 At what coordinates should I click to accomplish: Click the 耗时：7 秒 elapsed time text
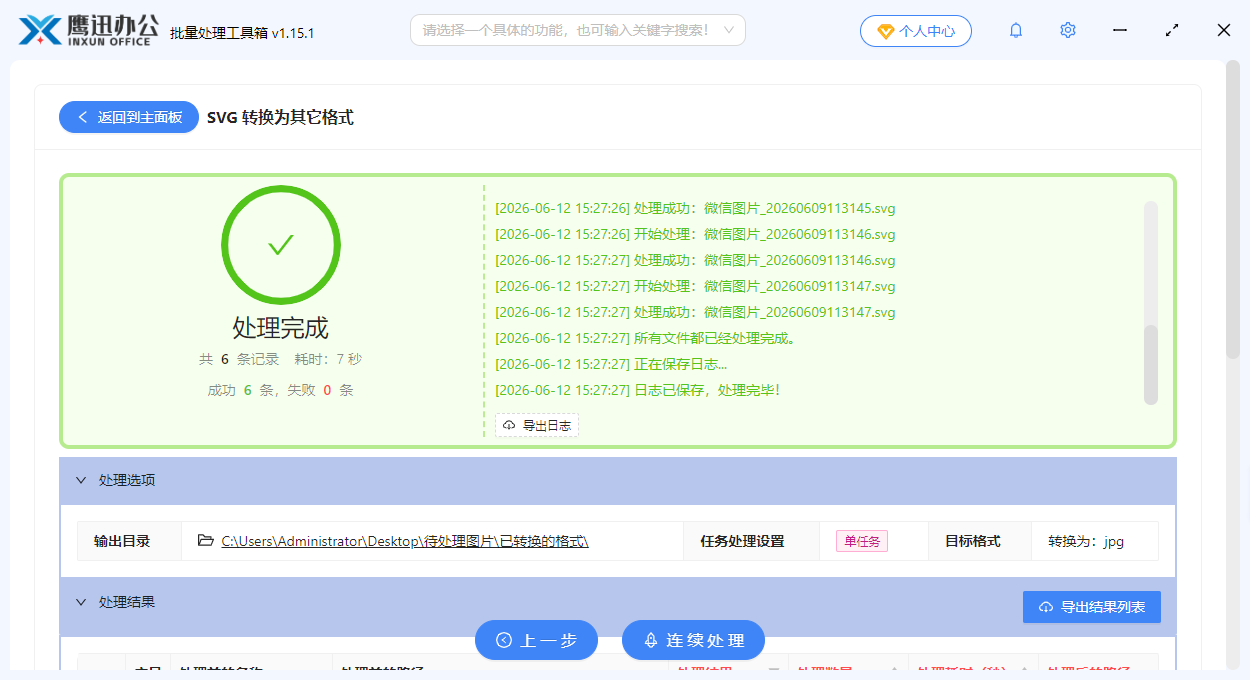pyautogui.click(x=328, y=359)
